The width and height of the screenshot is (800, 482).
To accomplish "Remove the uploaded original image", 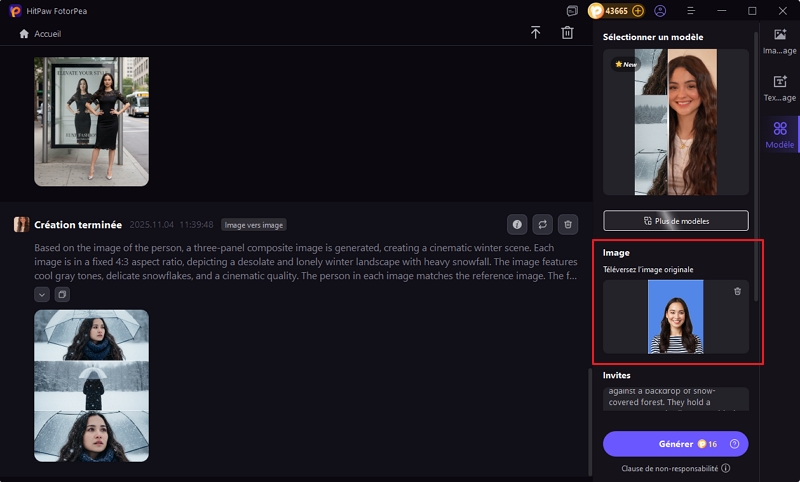I will point(737,291).
